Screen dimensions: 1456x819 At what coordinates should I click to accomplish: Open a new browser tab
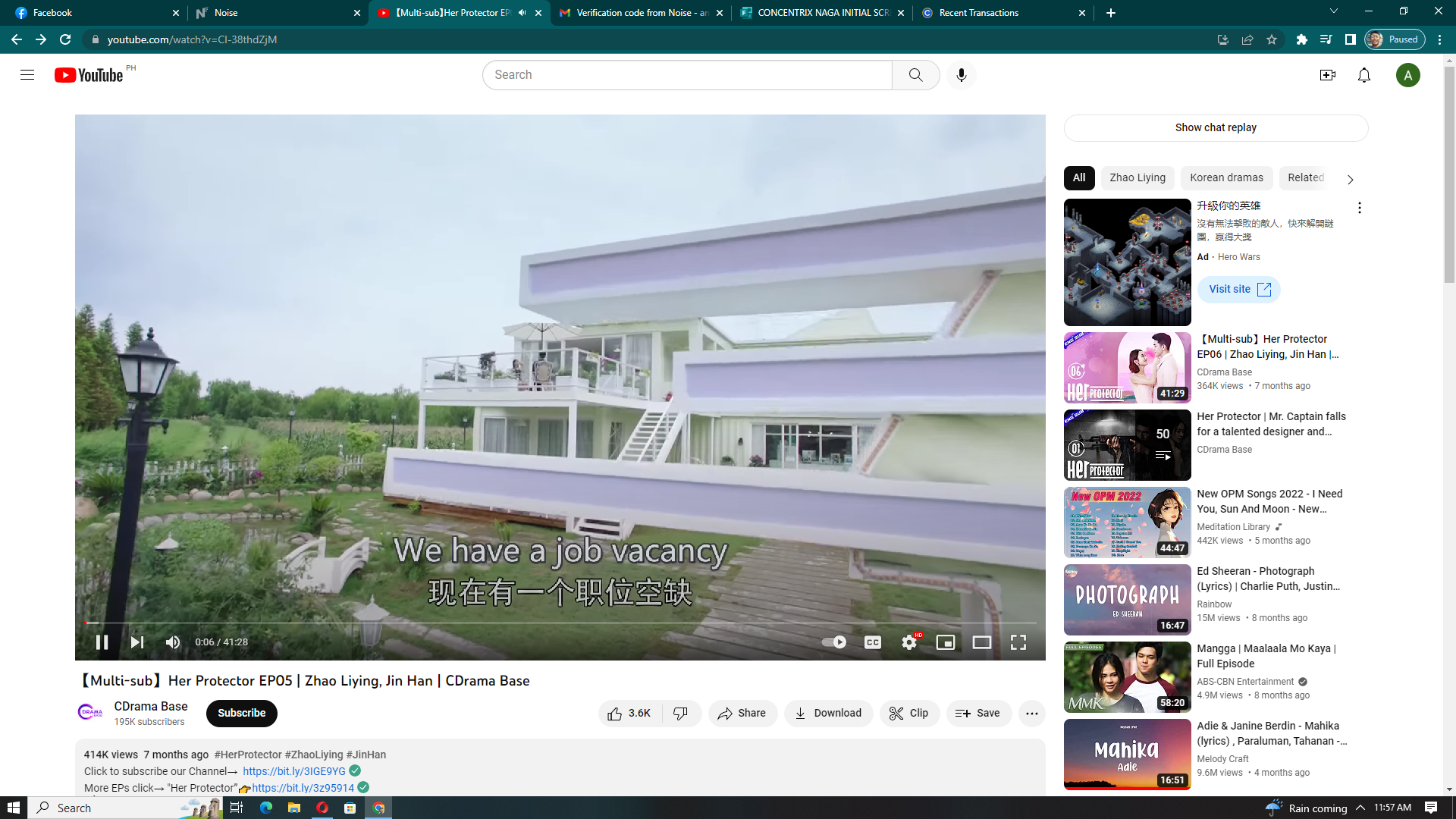pyautogui.click(x=1111, y=13)
